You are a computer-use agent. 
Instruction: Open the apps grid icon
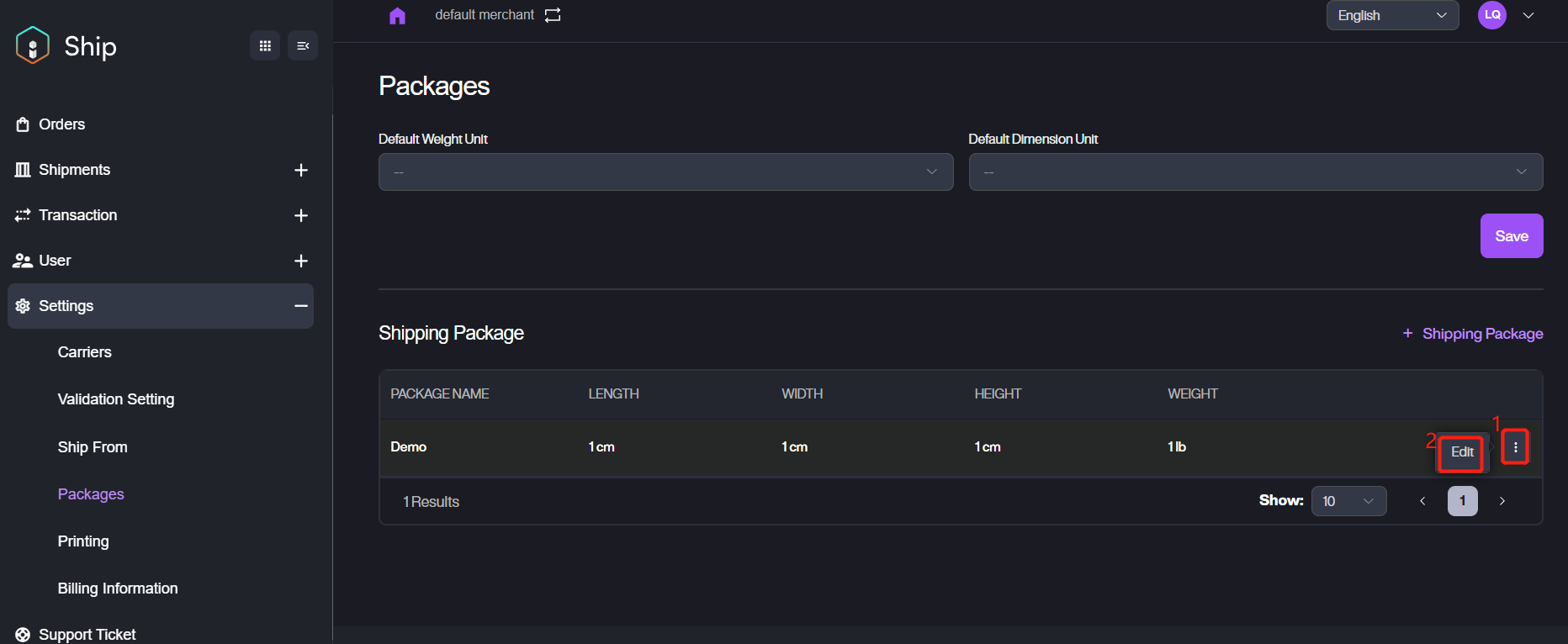265,45
